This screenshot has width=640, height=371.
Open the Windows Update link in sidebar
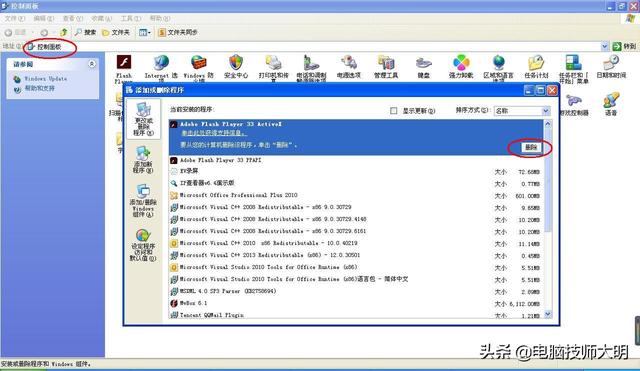click(46, 78)
